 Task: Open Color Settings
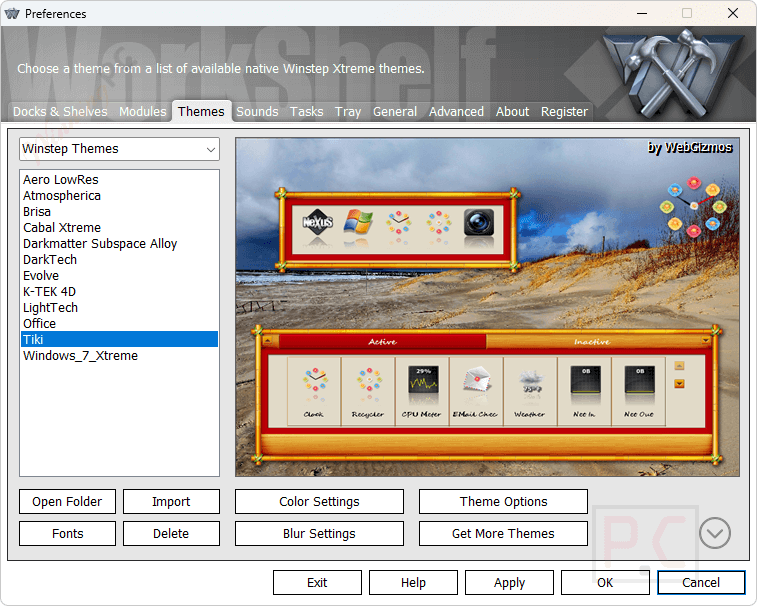319,502
